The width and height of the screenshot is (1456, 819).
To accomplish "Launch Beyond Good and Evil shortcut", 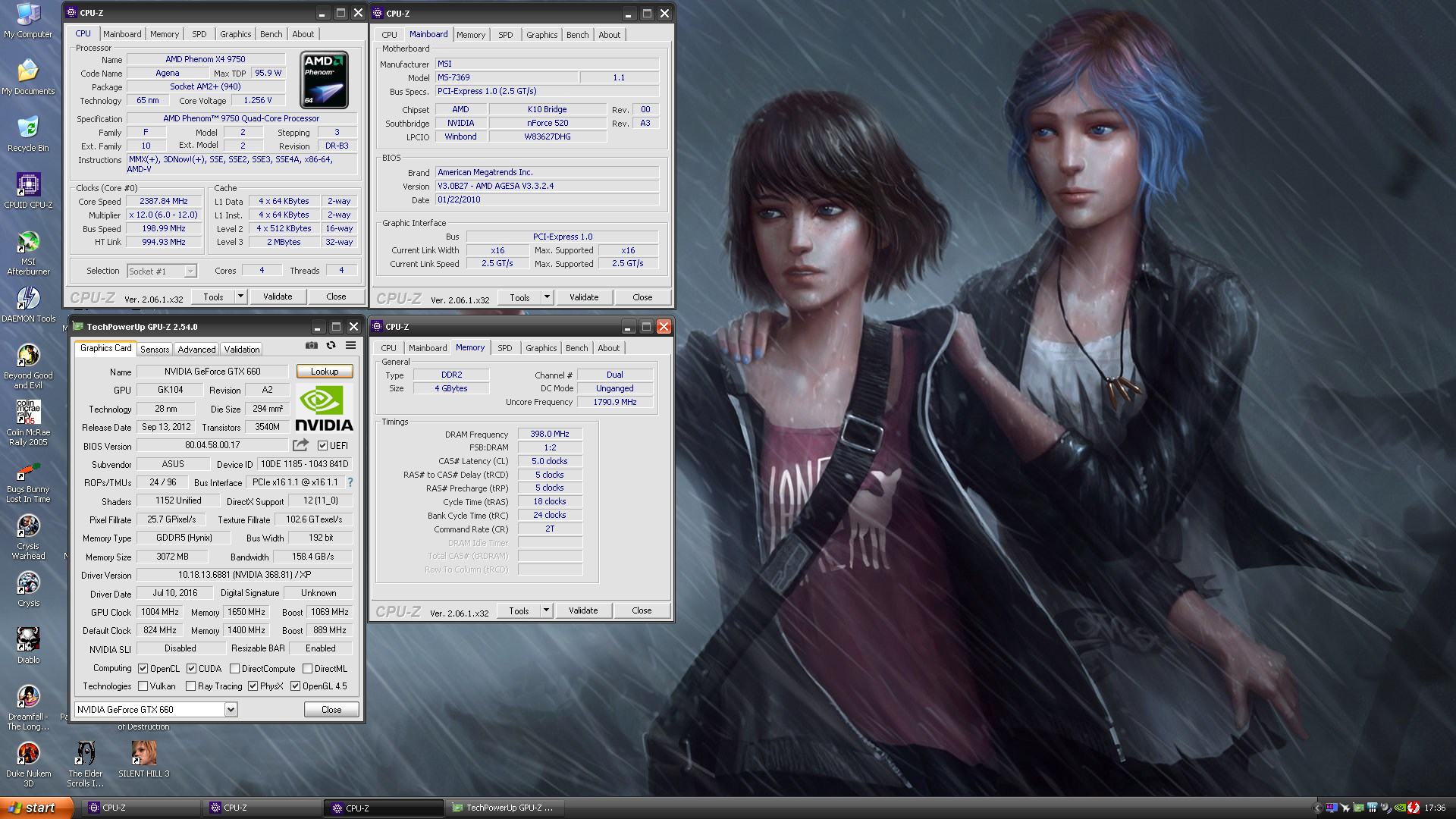I will [x=28, y=366].
